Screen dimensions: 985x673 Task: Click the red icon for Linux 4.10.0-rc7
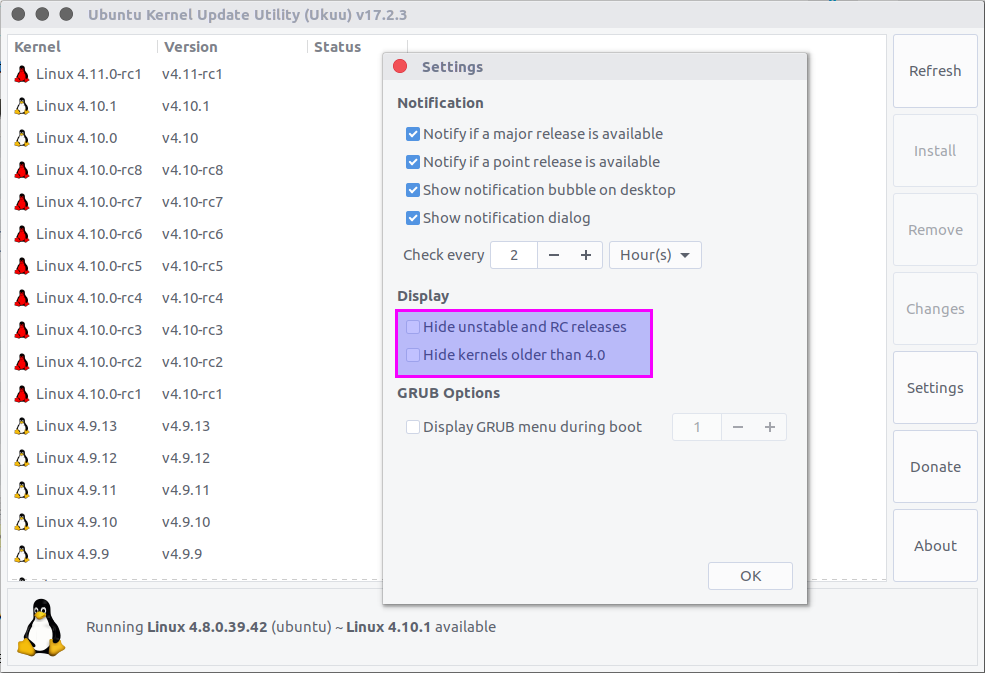click(22, 202)
